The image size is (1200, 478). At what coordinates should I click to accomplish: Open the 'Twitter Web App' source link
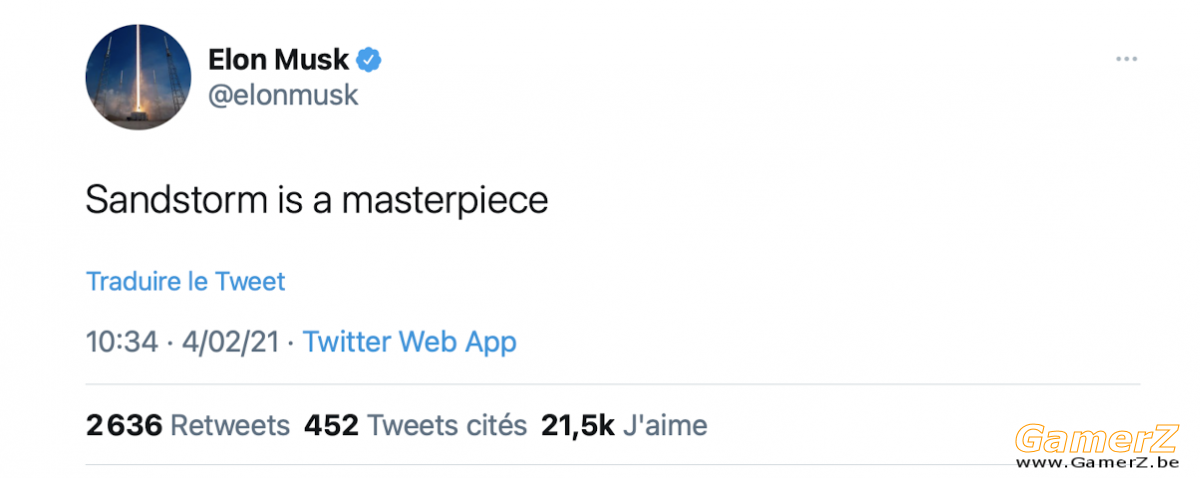tap(410, 342)
